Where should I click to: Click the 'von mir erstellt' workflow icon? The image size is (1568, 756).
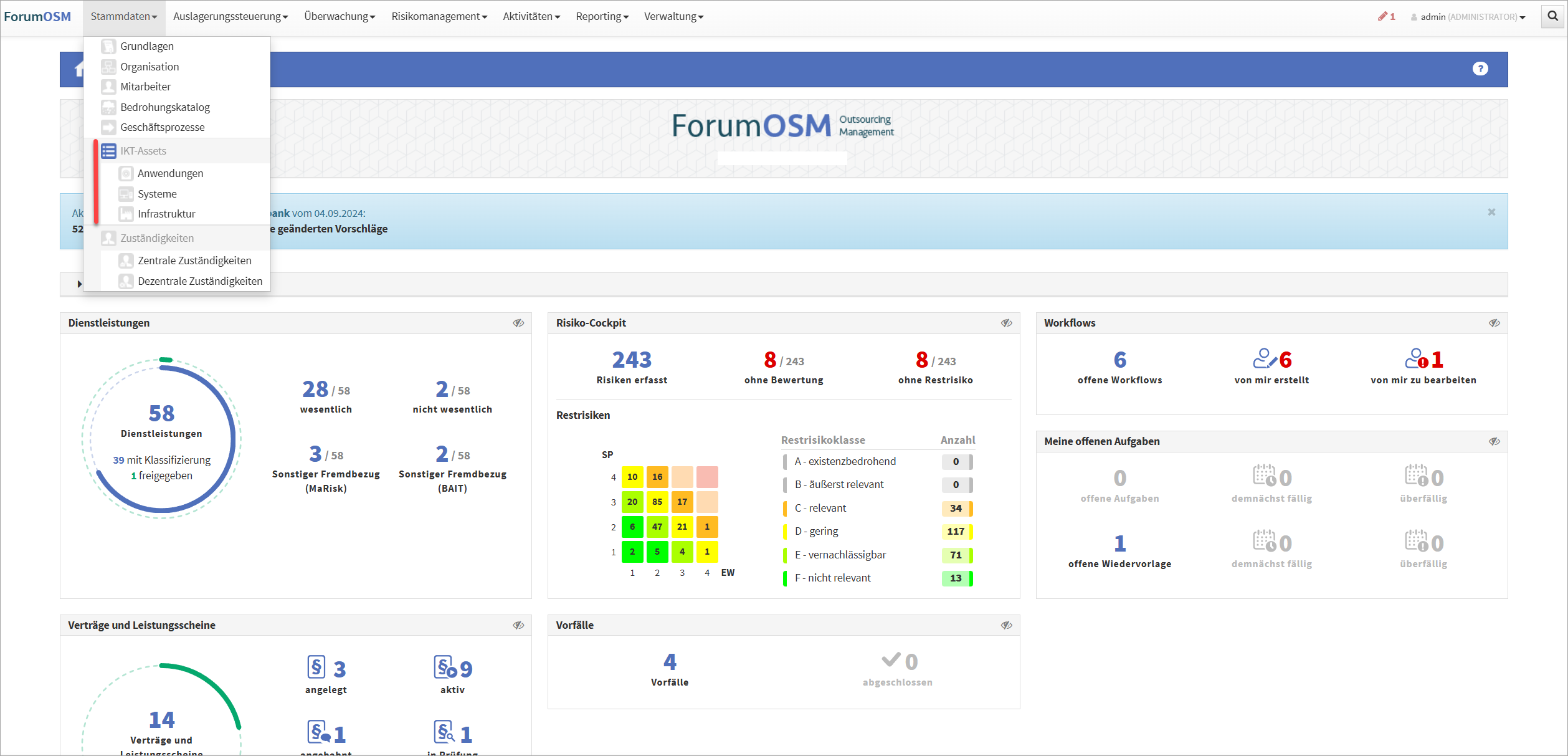click(x=1264, y=359)
